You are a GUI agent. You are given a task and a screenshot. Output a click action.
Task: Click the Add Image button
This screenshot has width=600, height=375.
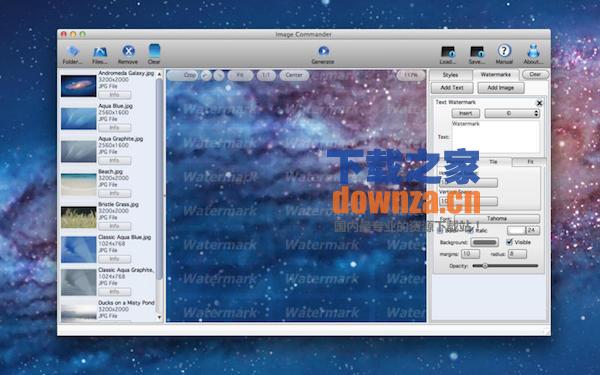coord(501,88)
